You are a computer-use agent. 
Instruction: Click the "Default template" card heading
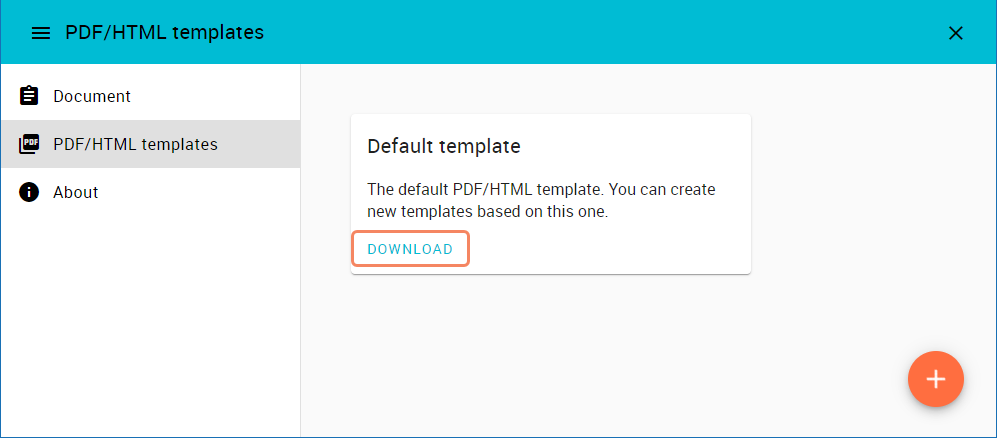point(444,146)
